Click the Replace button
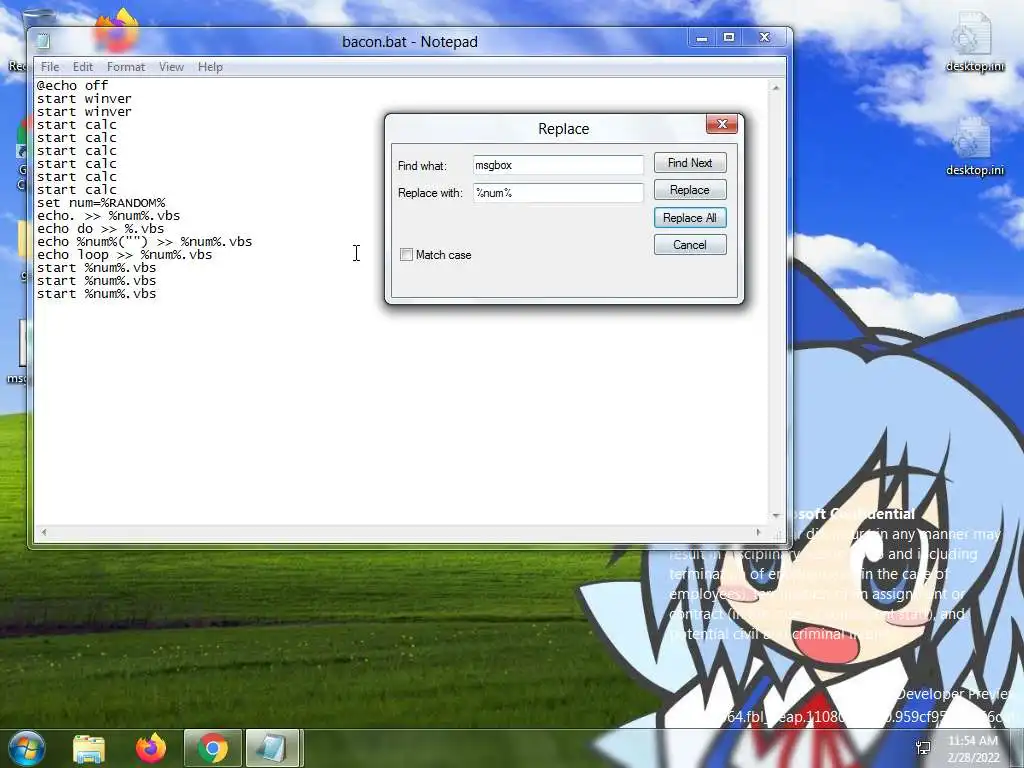This screenshot has height=768, width=1024. coord(690,190)
